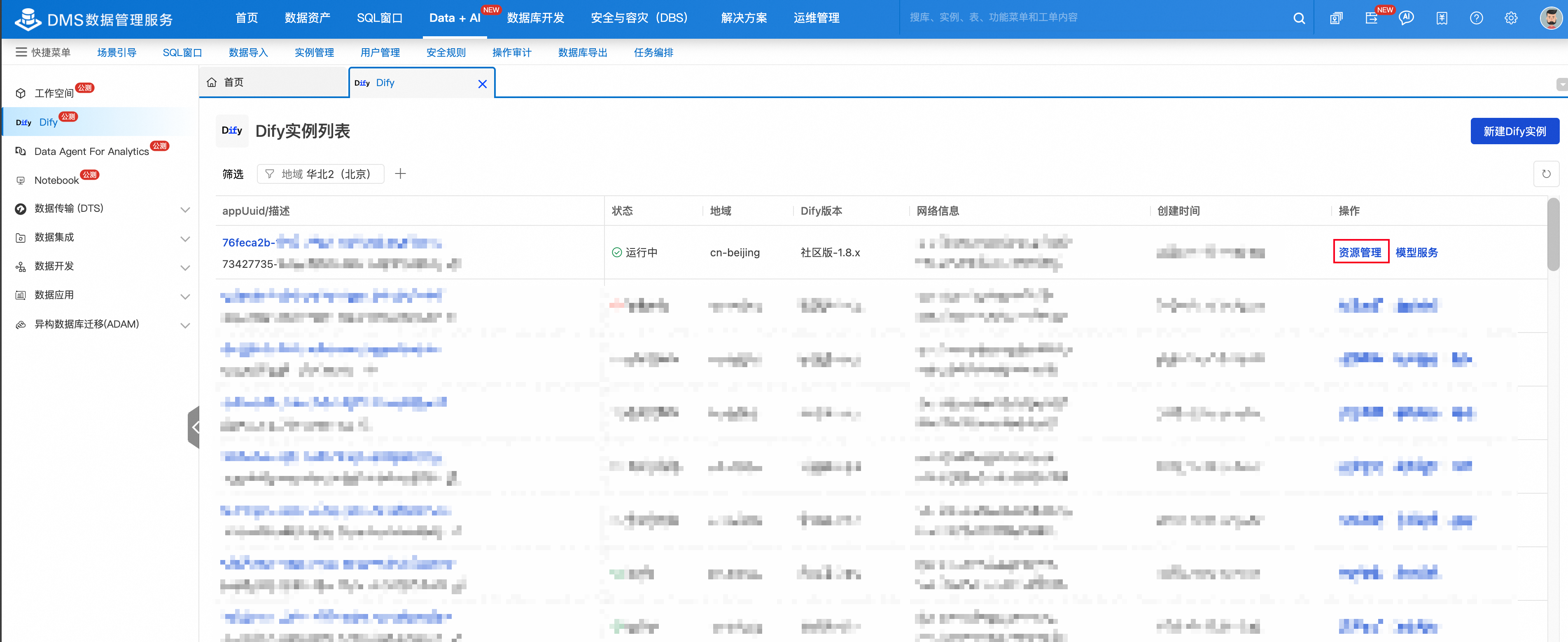The image size is (1568, 642).
Task: Open 工作空间 in the sidebar
Action: pos(54,93)
